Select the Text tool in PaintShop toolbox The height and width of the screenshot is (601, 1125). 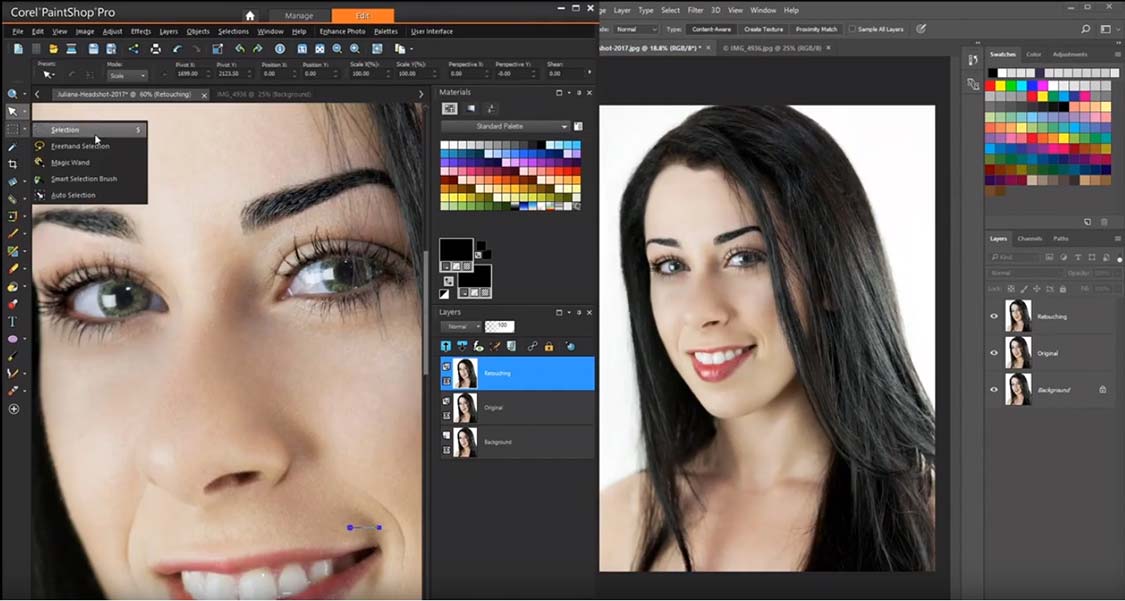point(12,321)
